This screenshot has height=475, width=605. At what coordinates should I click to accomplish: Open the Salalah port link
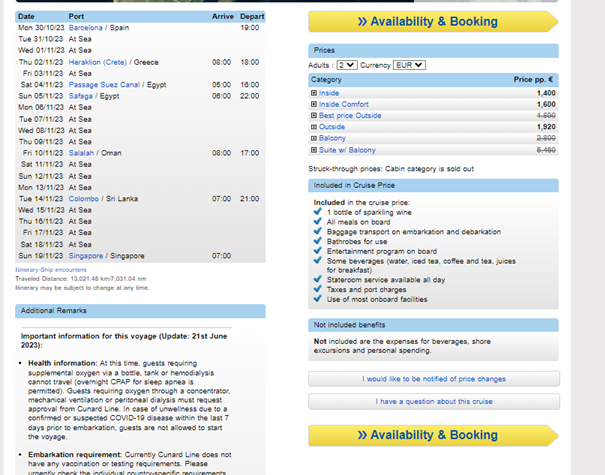[81, 153]
